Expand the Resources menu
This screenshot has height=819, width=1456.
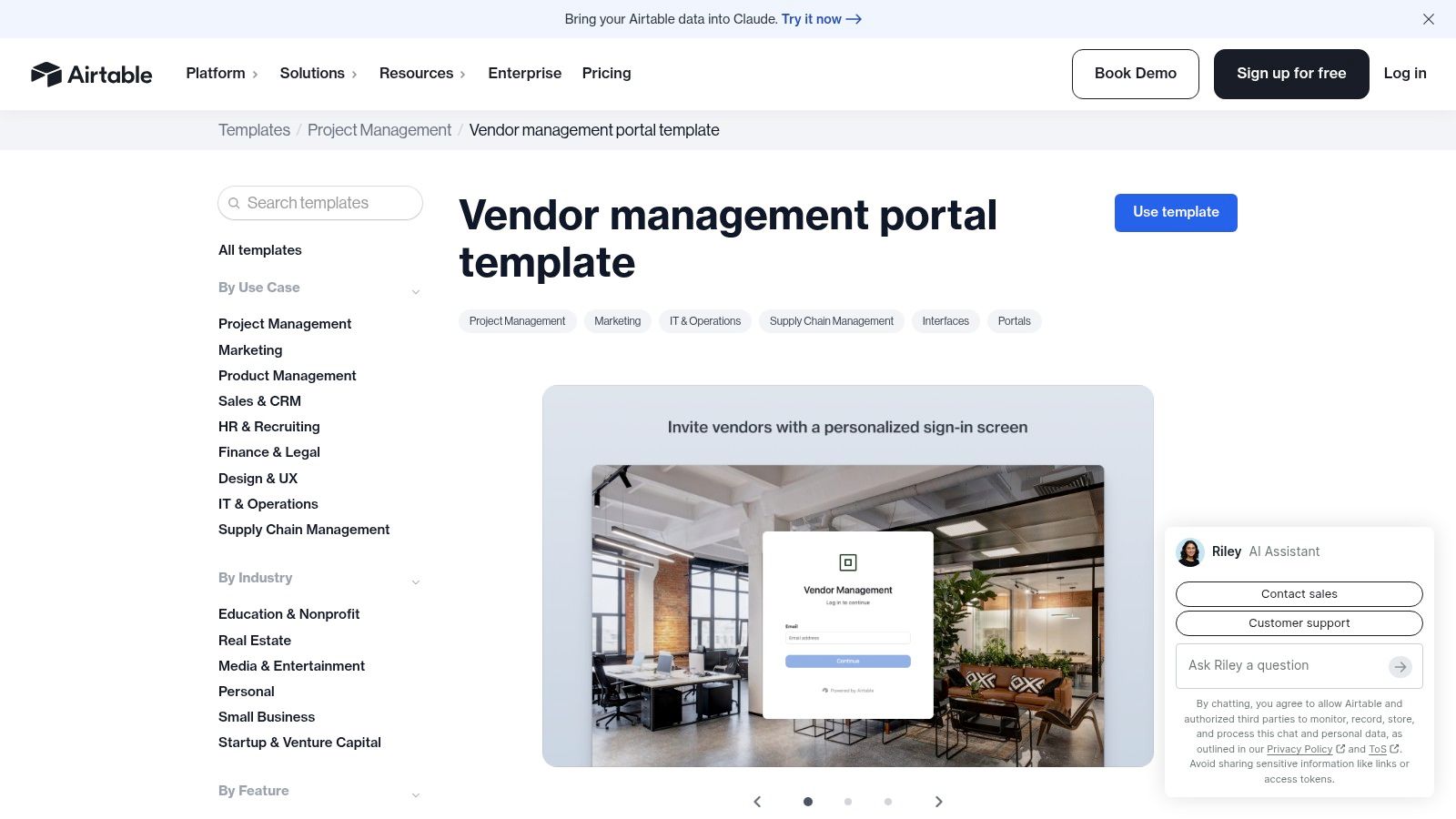pyautogui.click(x=422, y=74)
